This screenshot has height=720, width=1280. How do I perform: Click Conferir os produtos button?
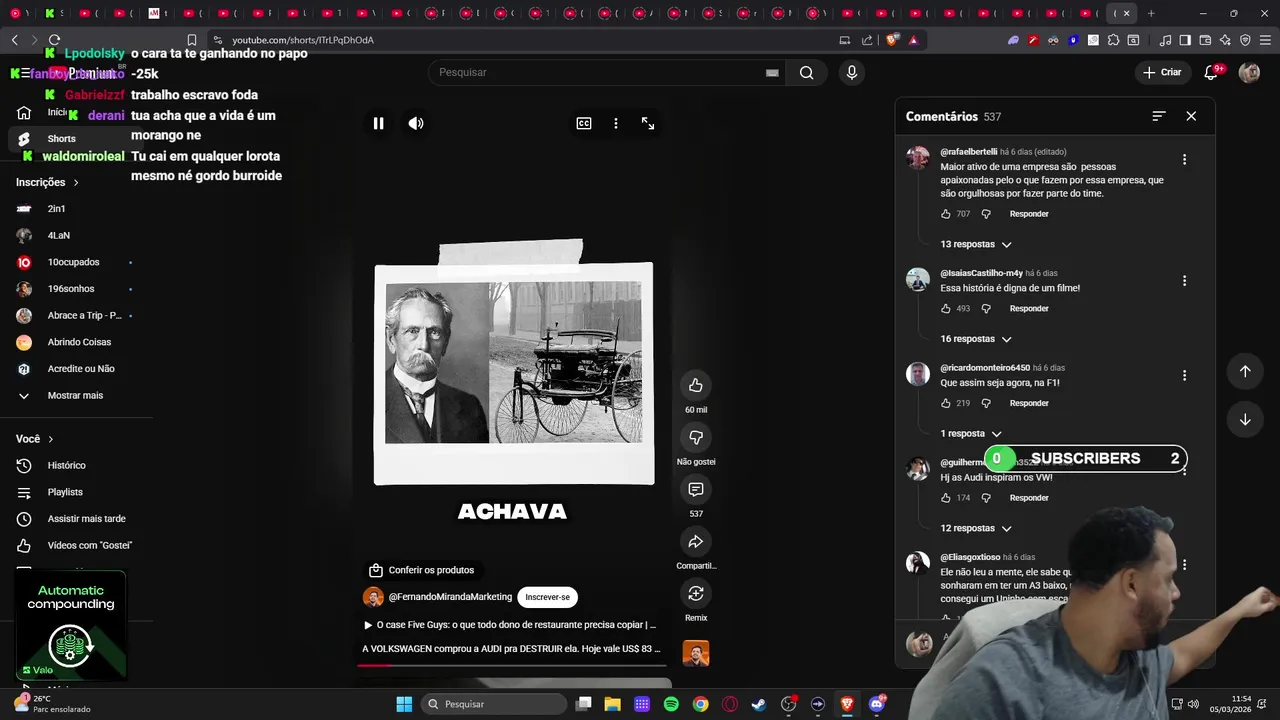pos(421,570)
